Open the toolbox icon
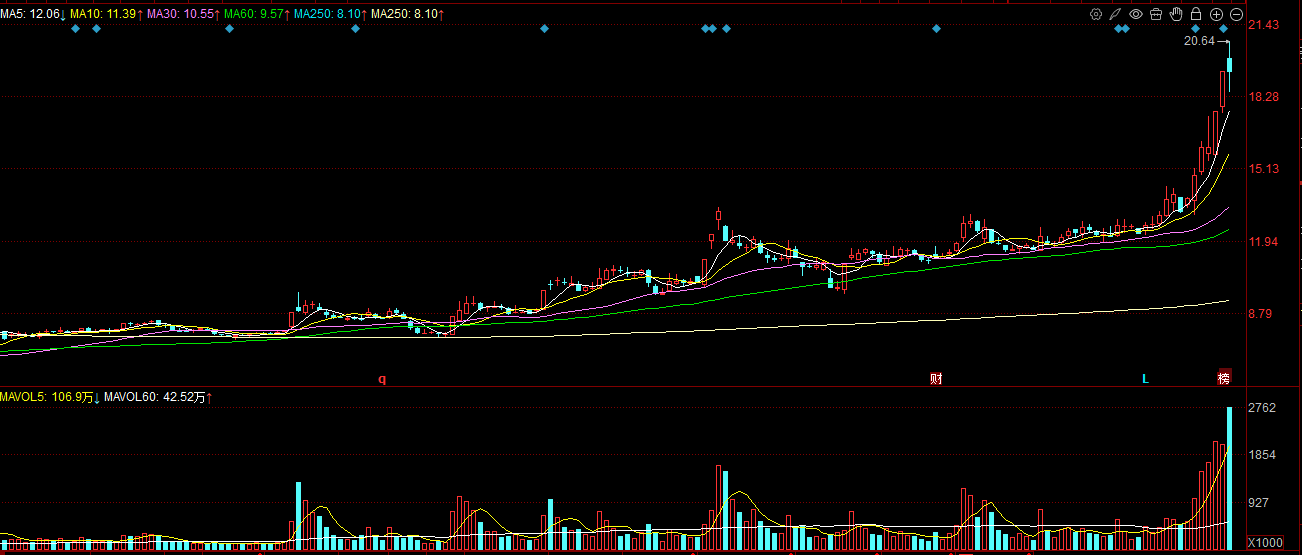Viewport: 1302px width, 555px height. tap(1156, 14)
